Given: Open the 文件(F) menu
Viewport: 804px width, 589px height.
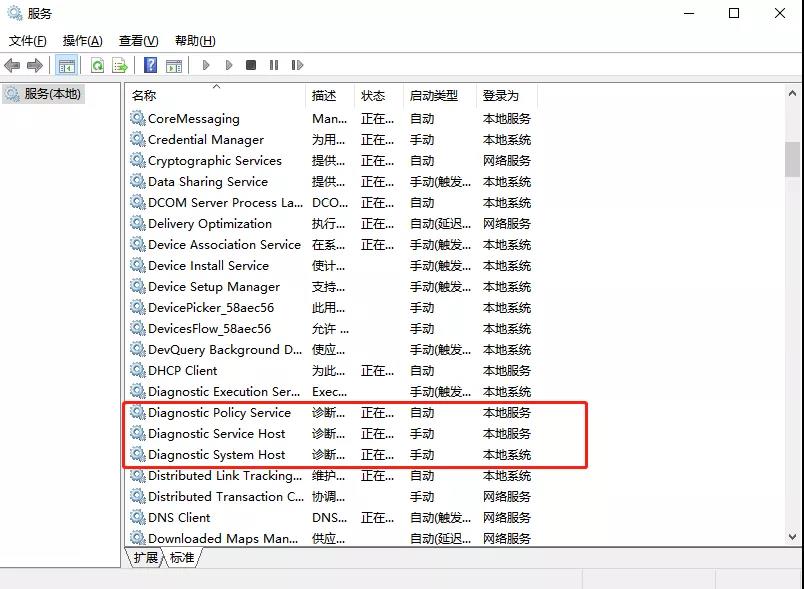Looking at the screenshot, I should point(28,40).
